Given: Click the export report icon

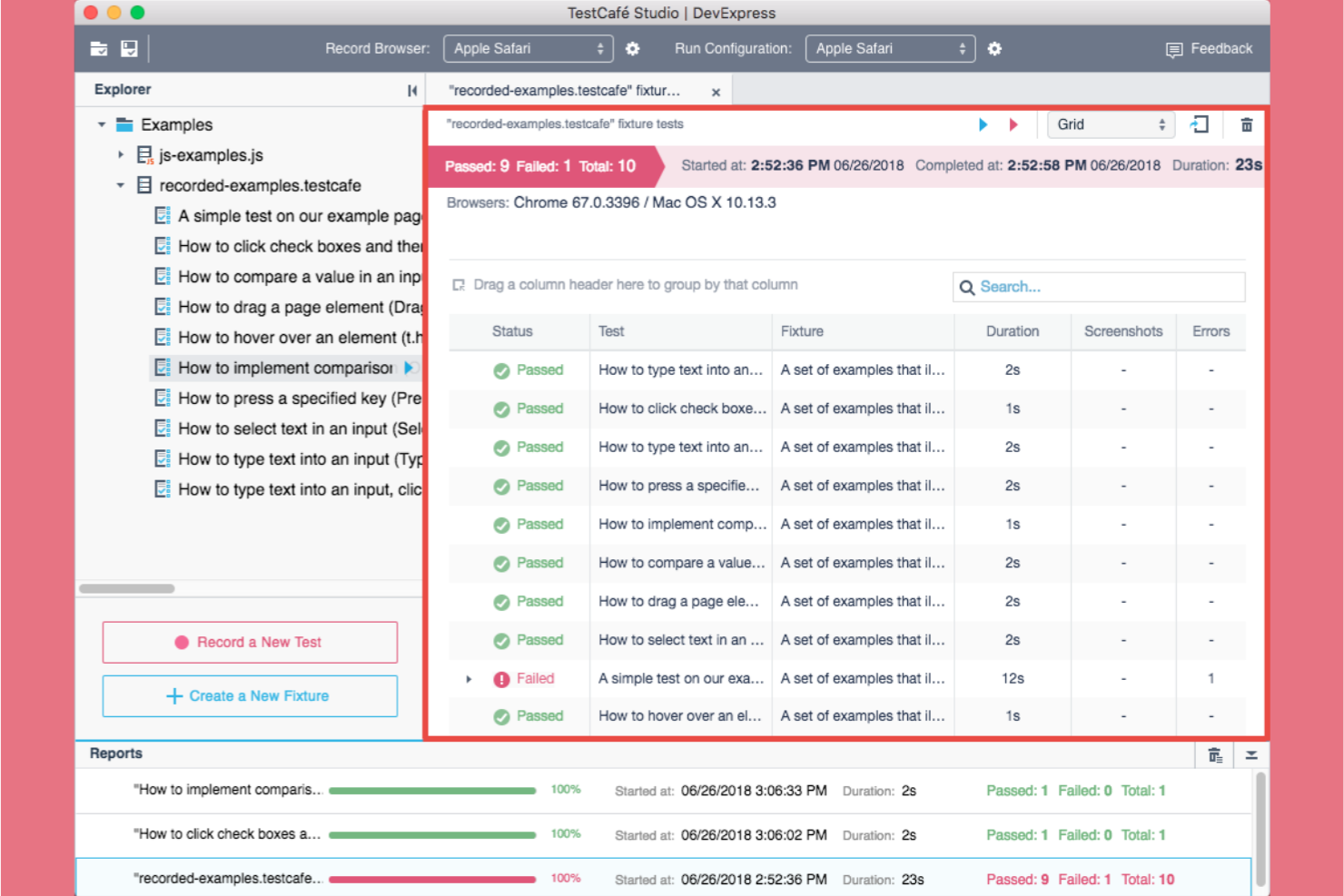Looking at the screenshot, I should 1200,124.
